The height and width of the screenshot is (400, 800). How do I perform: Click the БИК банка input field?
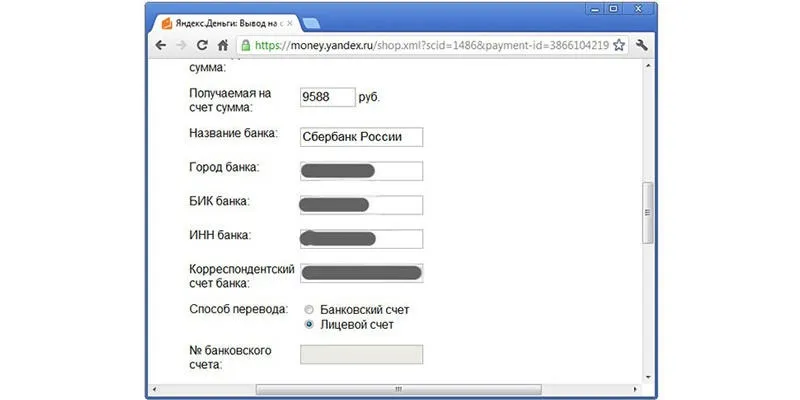click(361, 205)
